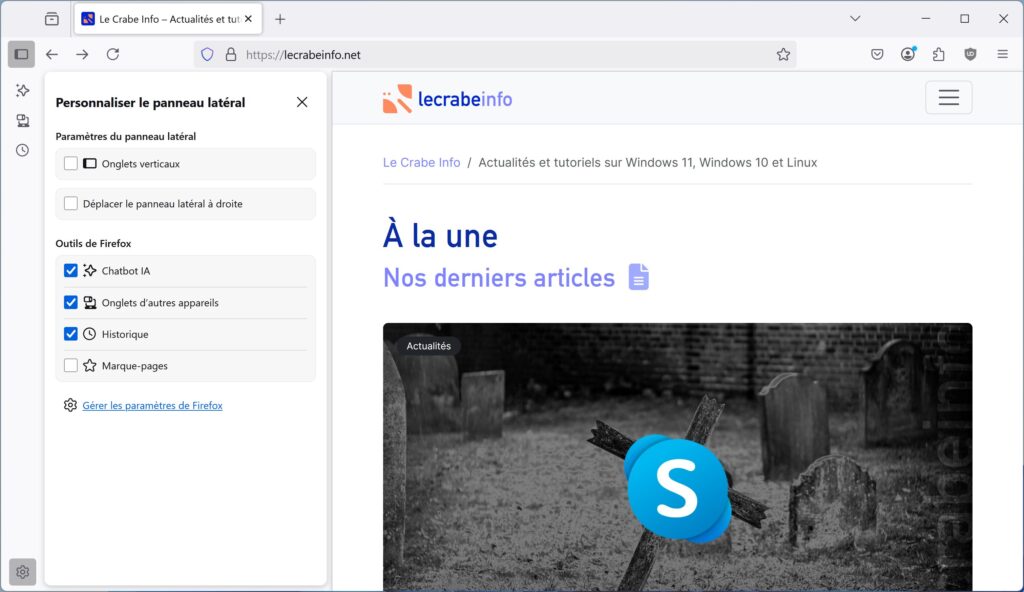Uncheck the Historique checkbox

coord(71,334)
